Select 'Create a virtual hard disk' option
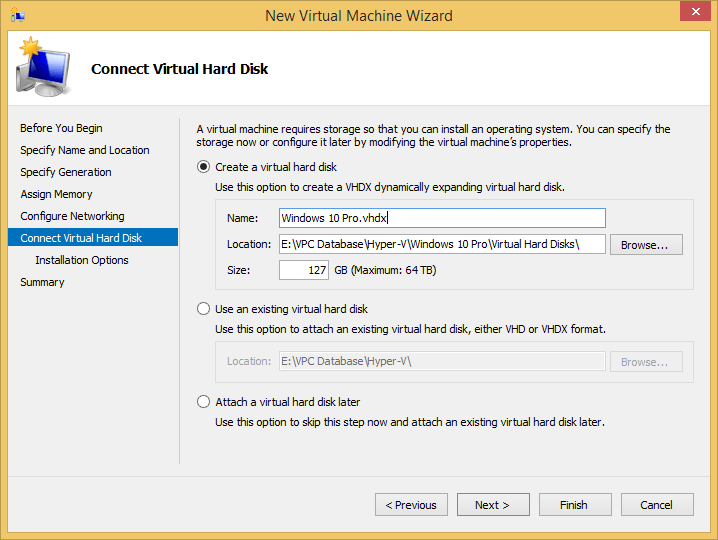This screenshot has height=540, width=718. tap(204, 167)
